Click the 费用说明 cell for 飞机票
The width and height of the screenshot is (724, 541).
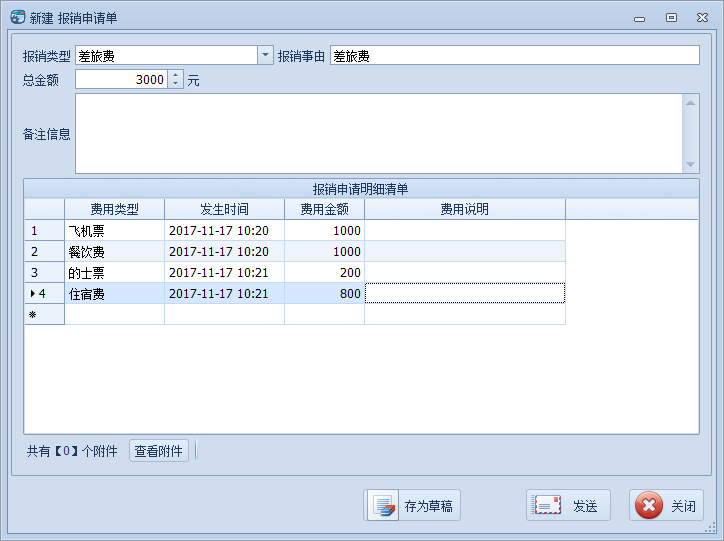point(465,230)
